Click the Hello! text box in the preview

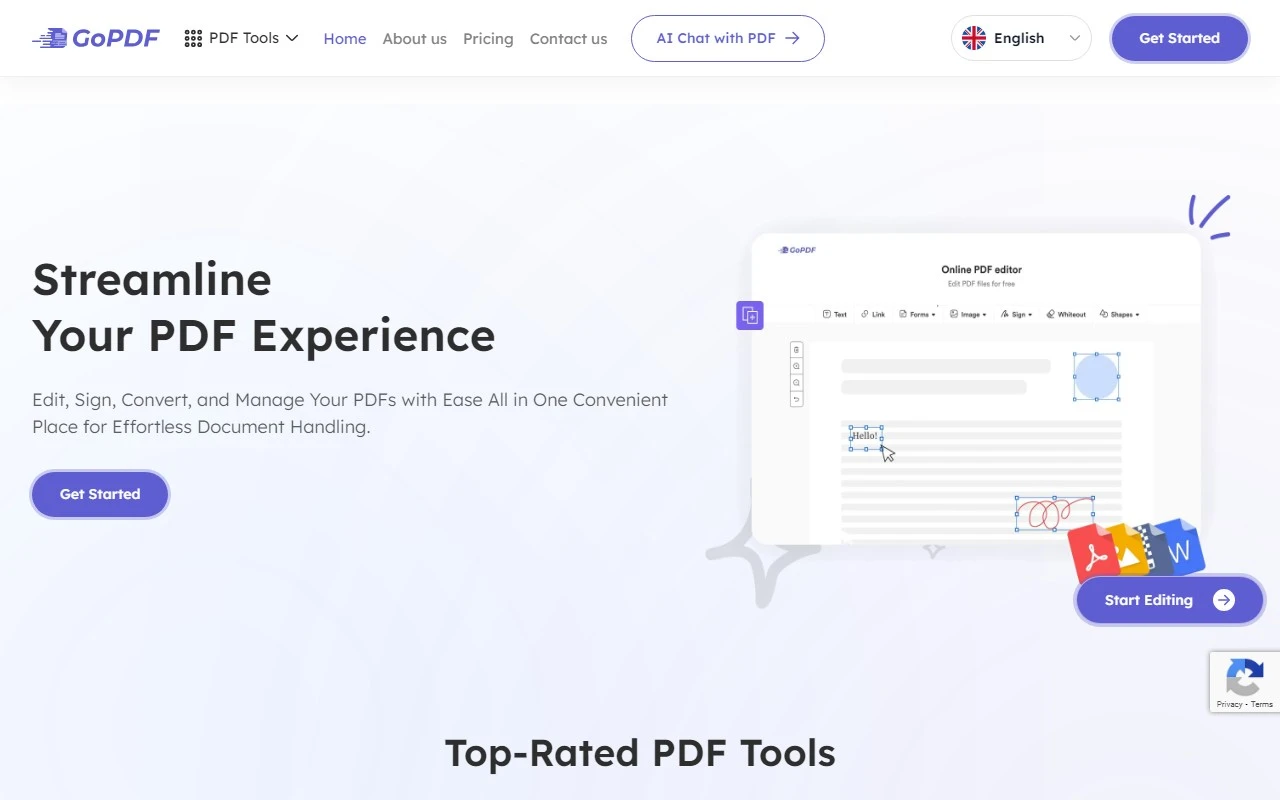[866, 437]
